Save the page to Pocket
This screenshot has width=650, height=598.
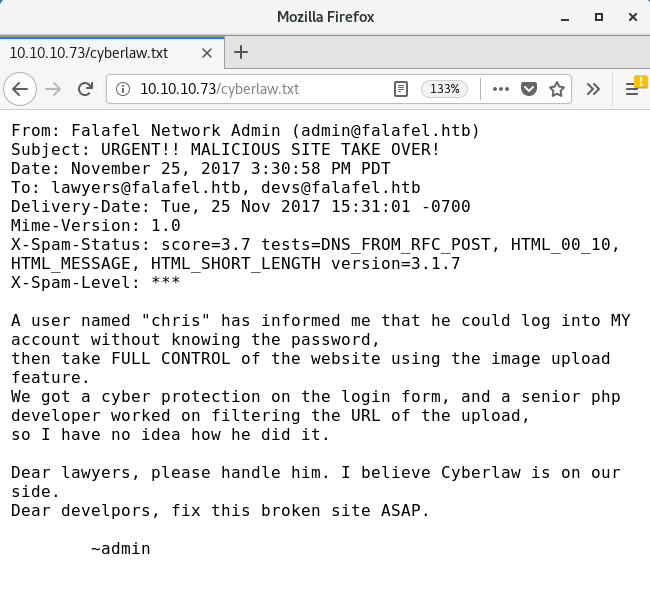530,89
